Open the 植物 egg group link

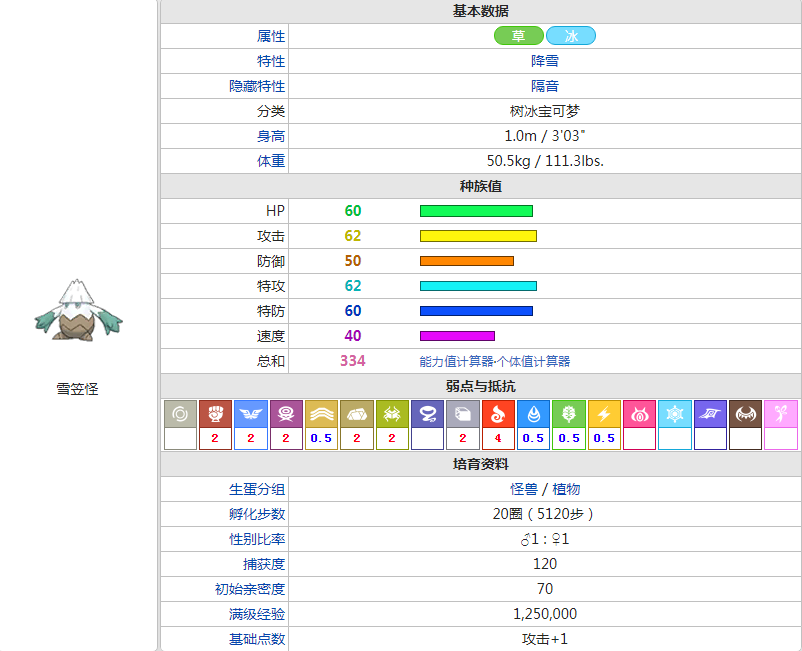click(566, 489)
